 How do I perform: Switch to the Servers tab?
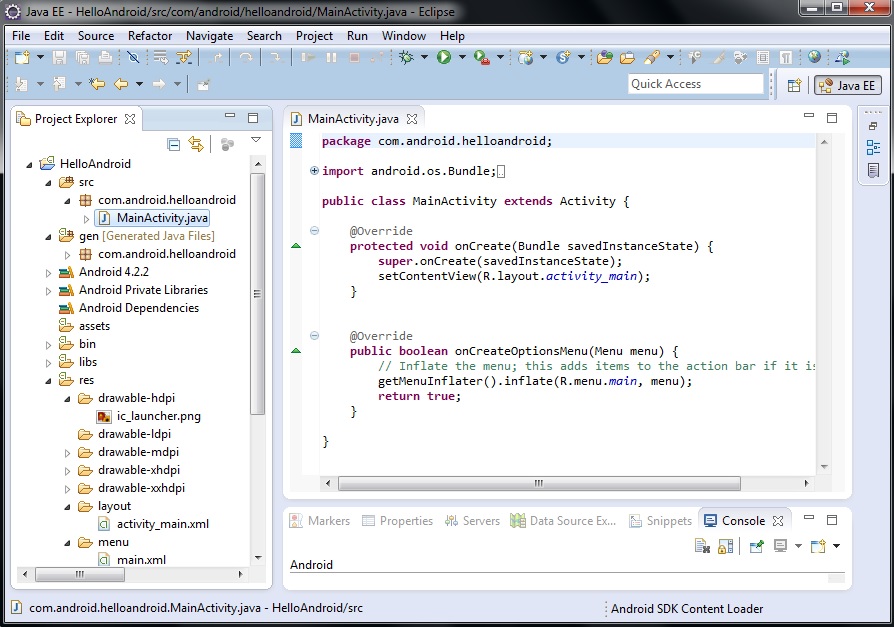click(473, 520)
